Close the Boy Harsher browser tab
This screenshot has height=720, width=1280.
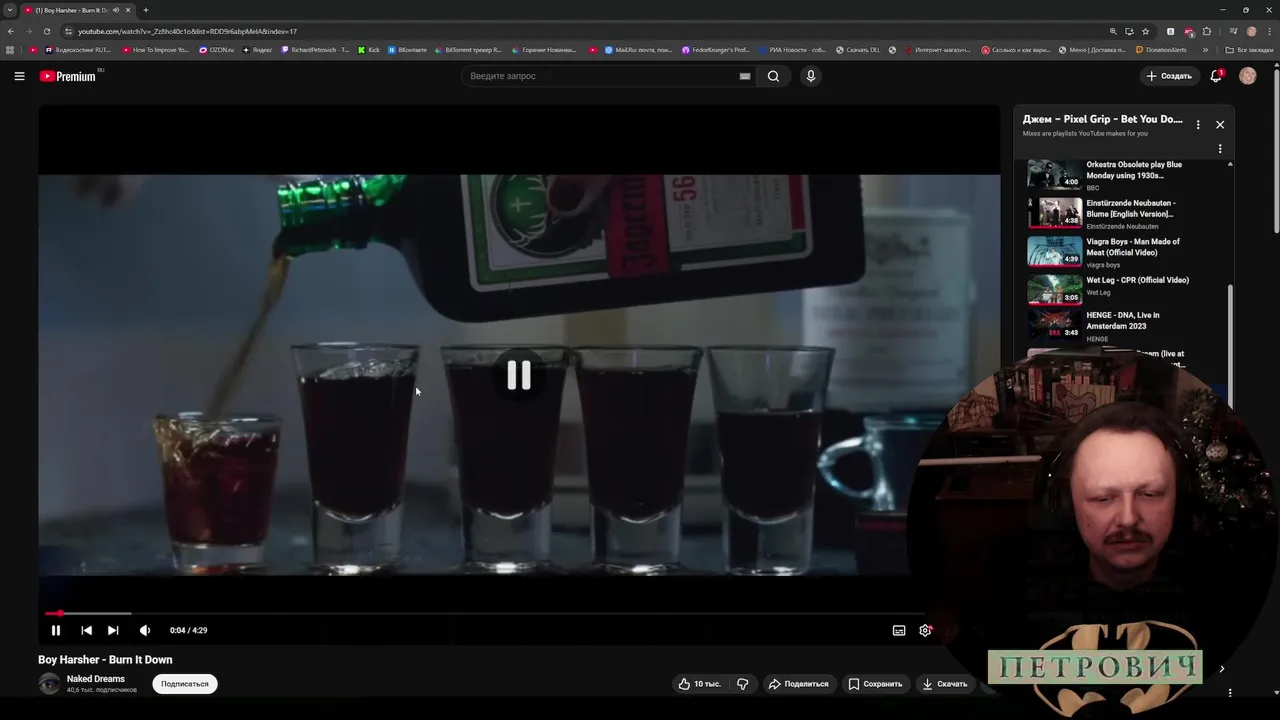coord(128,10)
